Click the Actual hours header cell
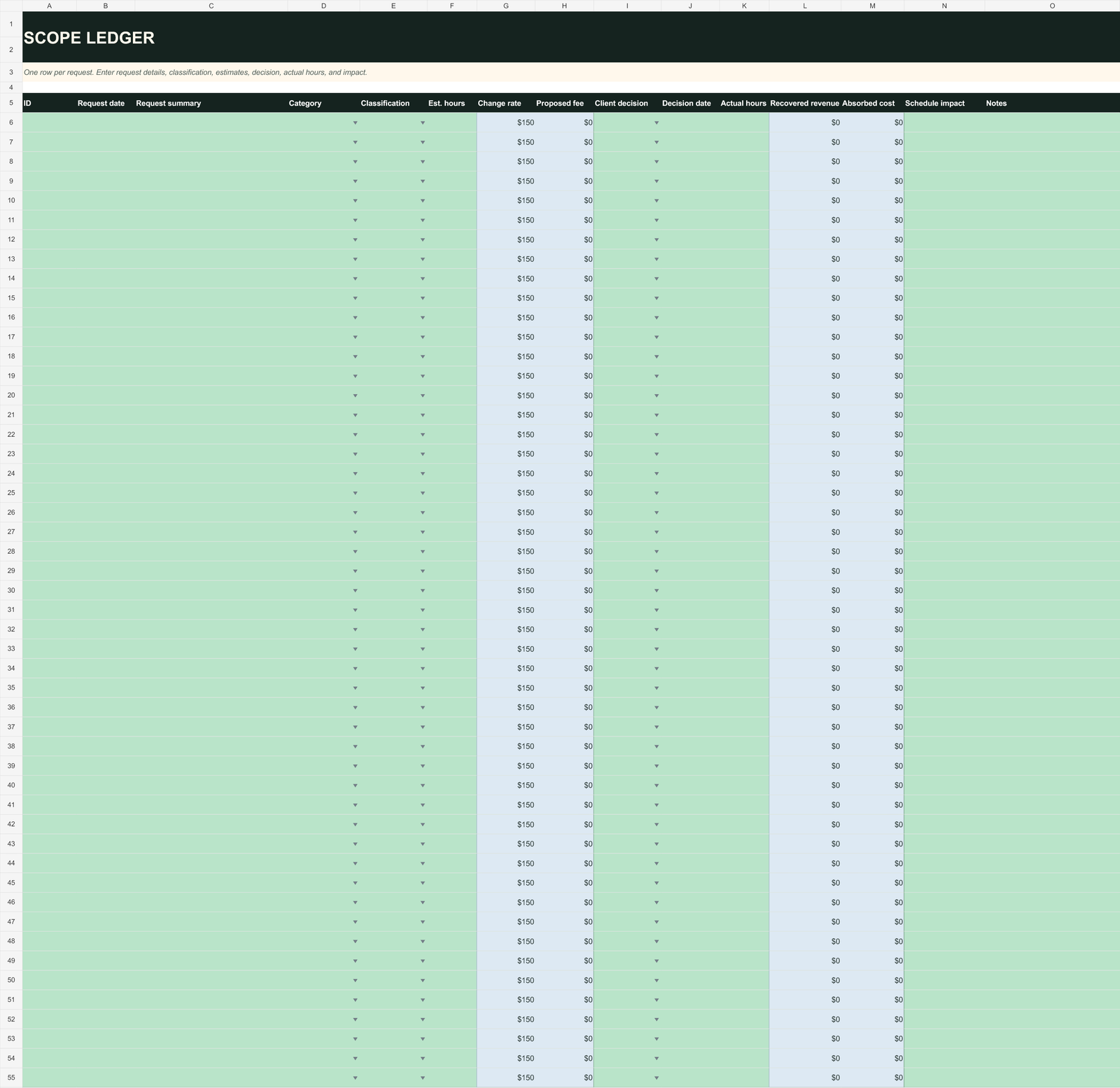This screenshot has width=1120, height=1088. 744,103
